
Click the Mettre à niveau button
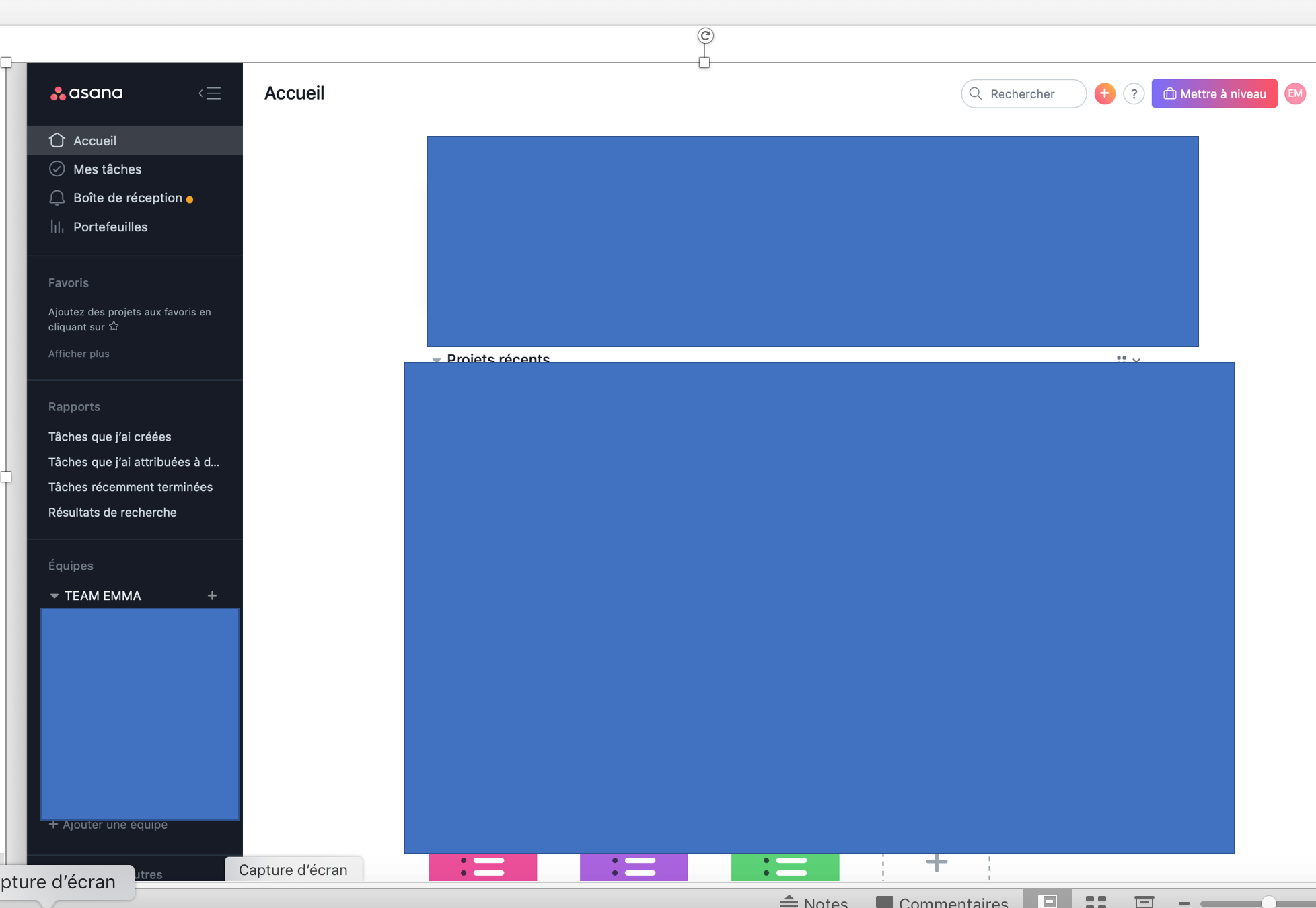click(1214, 93)
